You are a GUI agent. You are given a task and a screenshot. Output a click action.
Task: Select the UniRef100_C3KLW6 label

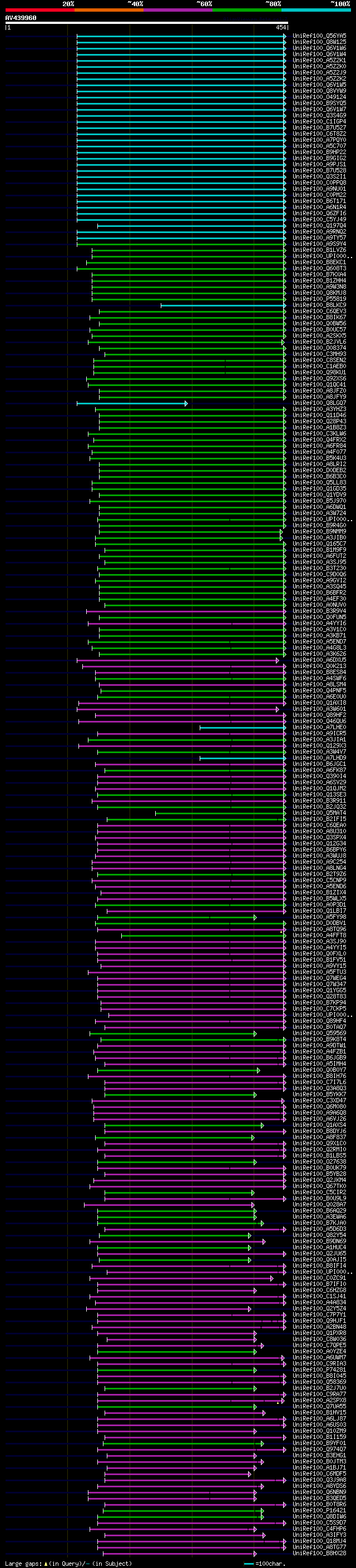point(319,434)
